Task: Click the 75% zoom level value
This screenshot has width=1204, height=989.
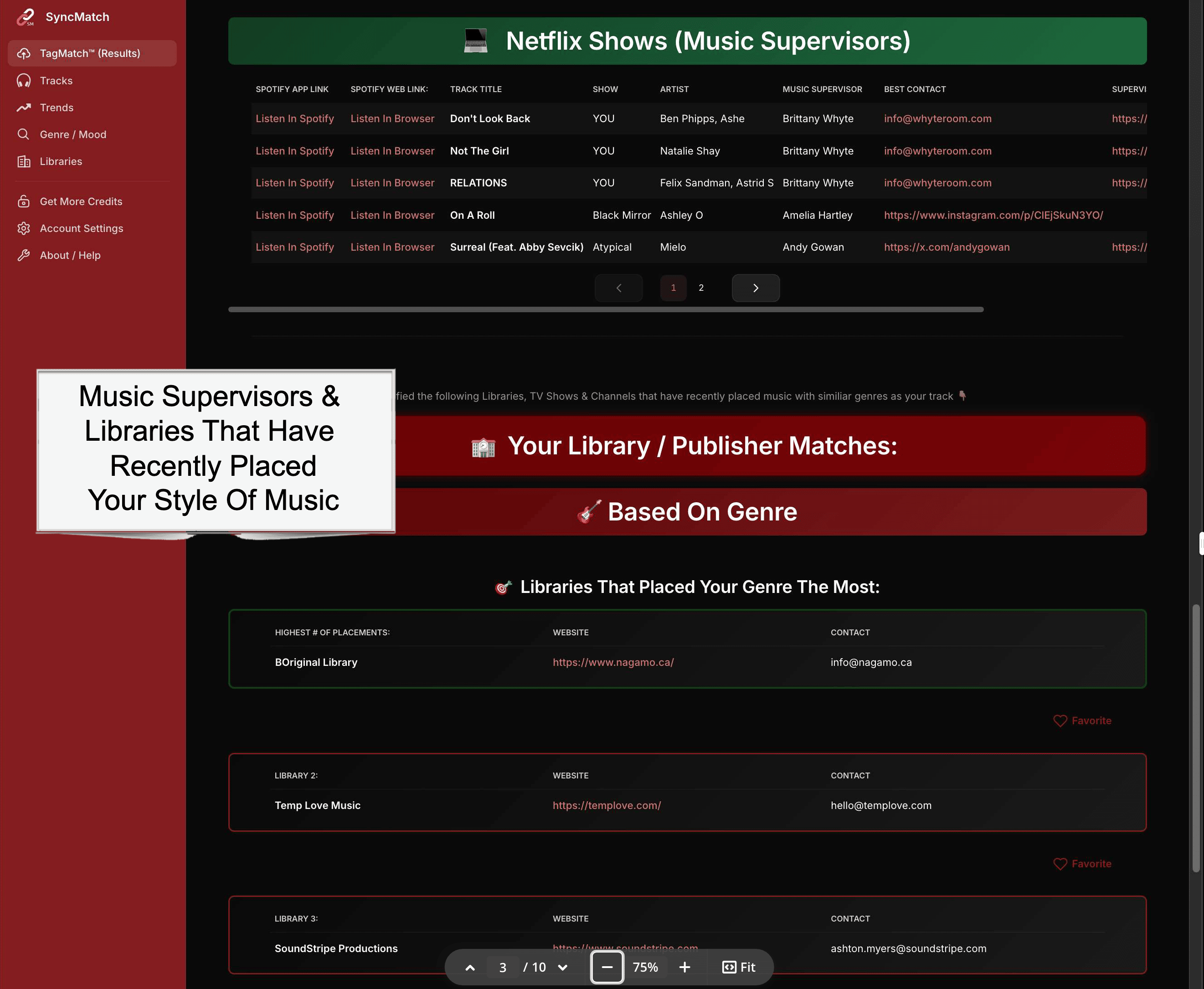Action: point(645,967)
